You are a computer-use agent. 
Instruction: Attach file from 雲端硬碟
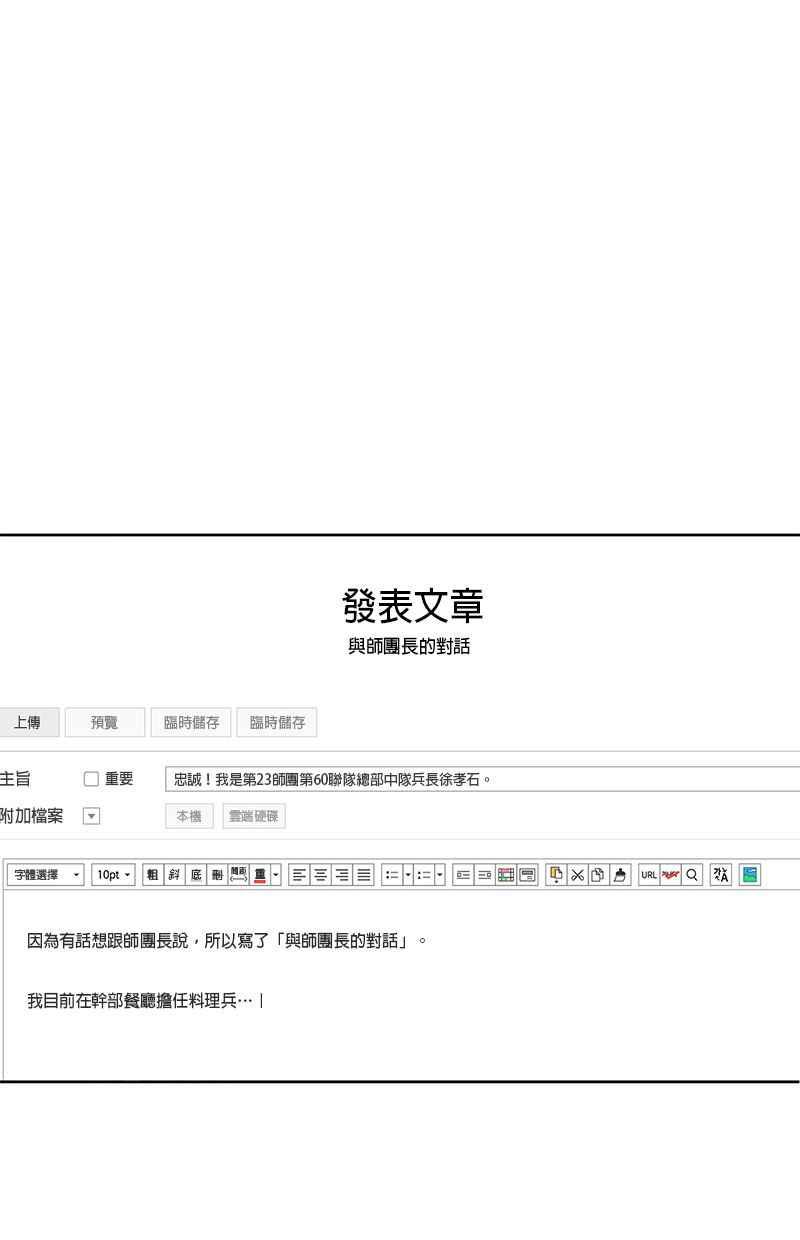coord(254,816)
